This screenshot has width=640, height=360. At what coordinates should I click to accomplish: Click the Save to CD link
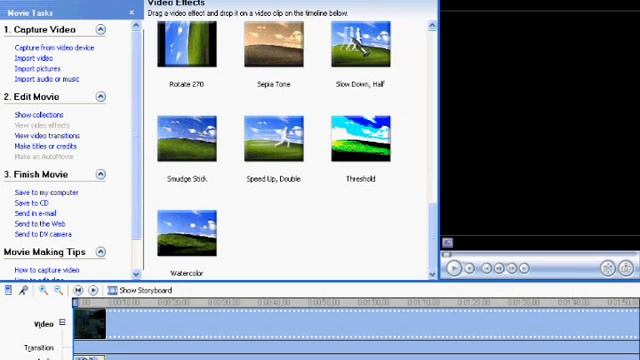31,203
